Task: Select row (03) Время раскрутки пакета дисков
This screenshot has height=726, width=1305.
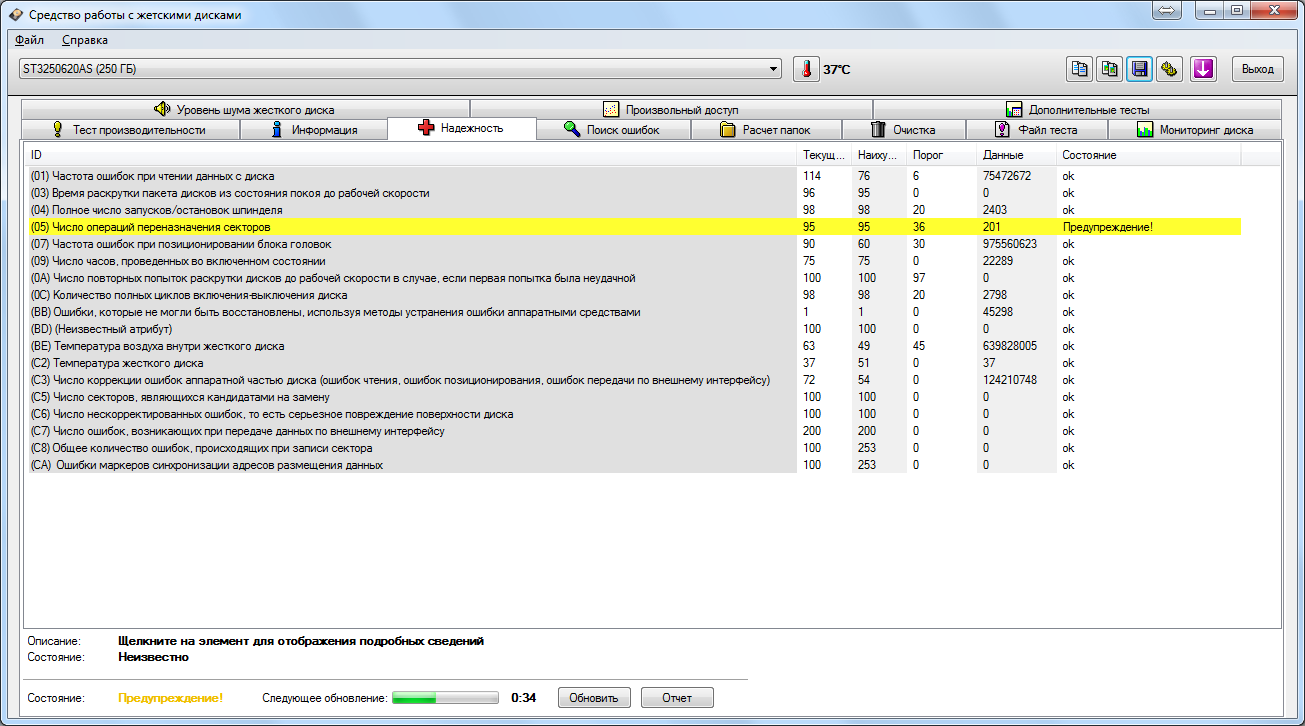Action: coord(633,193)
